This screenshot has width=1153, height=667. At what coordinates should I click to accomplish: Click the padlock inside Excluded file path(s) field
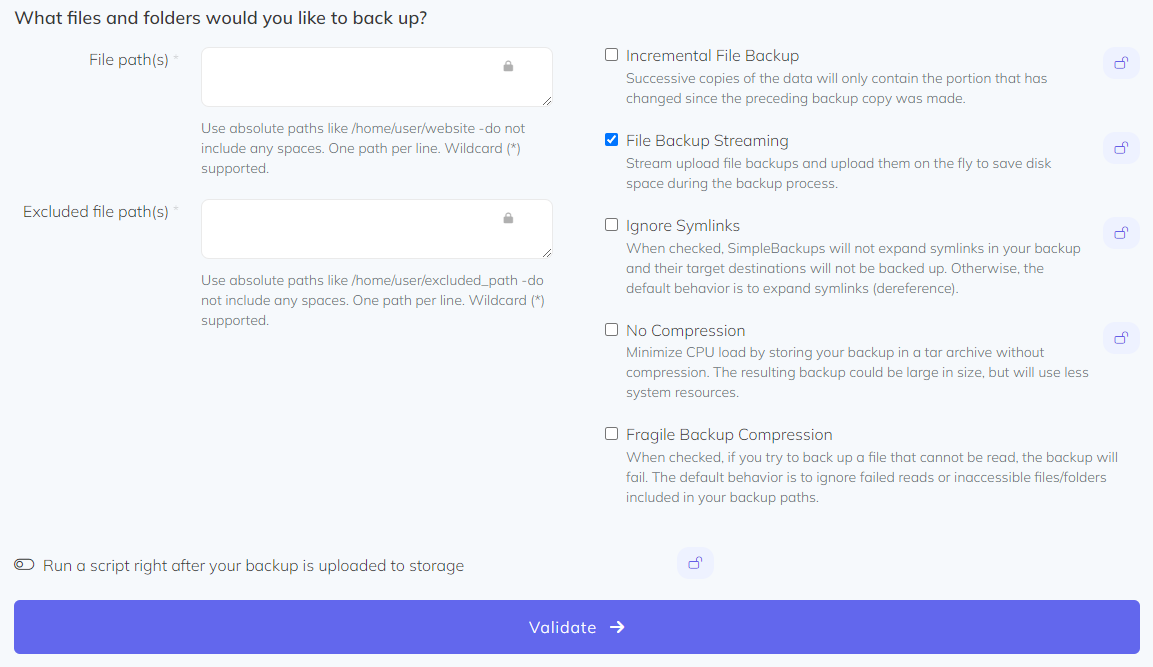tap(508, 218)
